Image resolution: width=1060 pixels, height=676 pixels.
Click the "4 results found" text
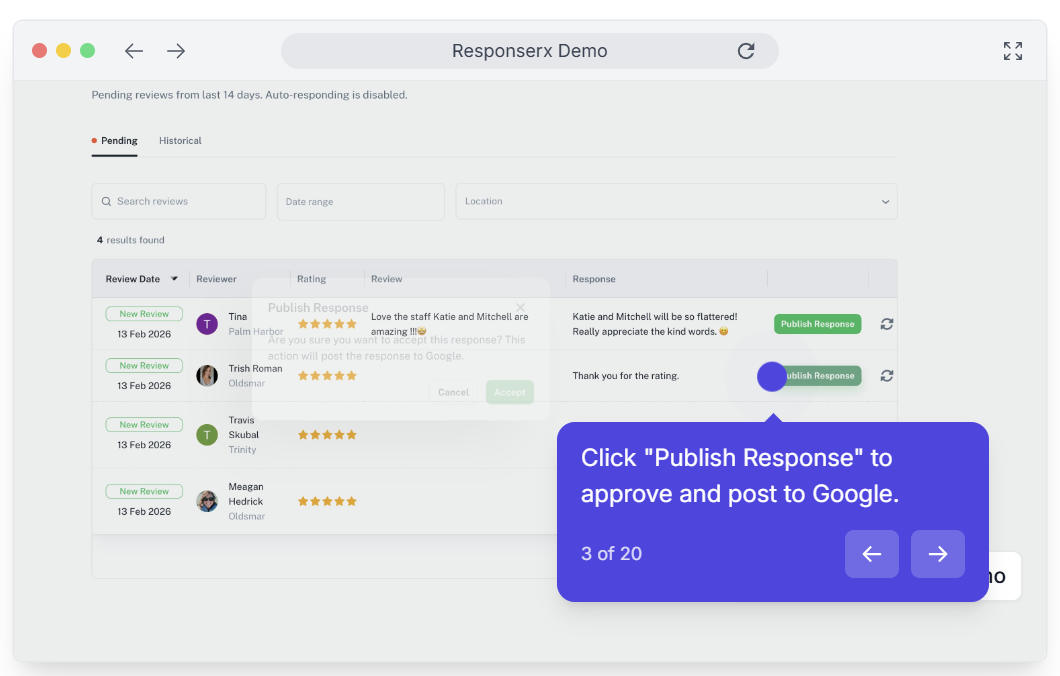point(130,240)
